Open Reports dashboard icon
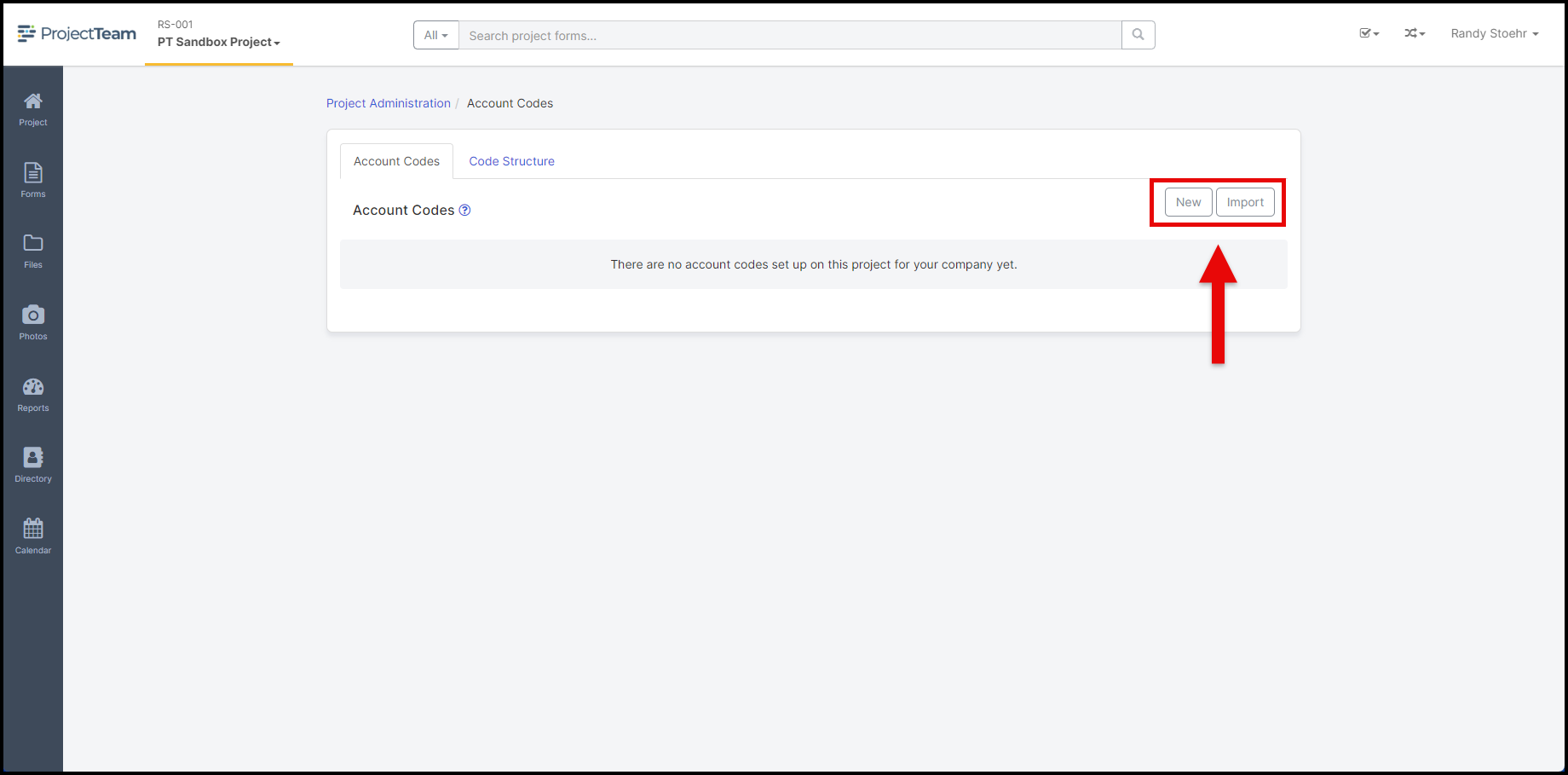The image size is (1568, 775). (33, 395)
